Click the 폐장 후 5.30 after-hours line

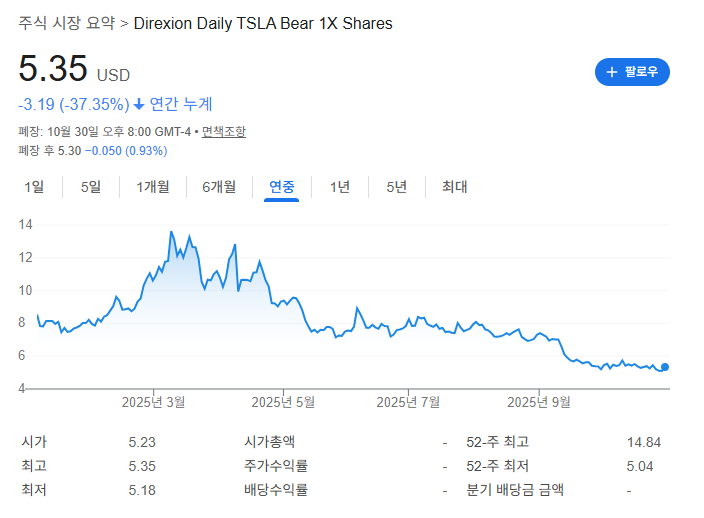point(93,150)
